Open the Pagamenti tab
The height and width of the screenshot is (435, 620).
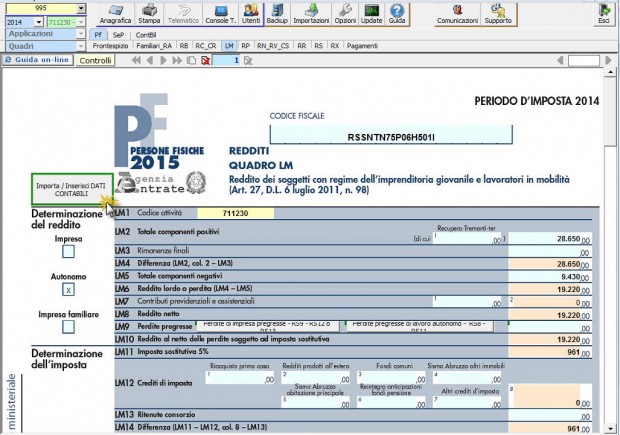pyautogui.click(x=362, y=46)
